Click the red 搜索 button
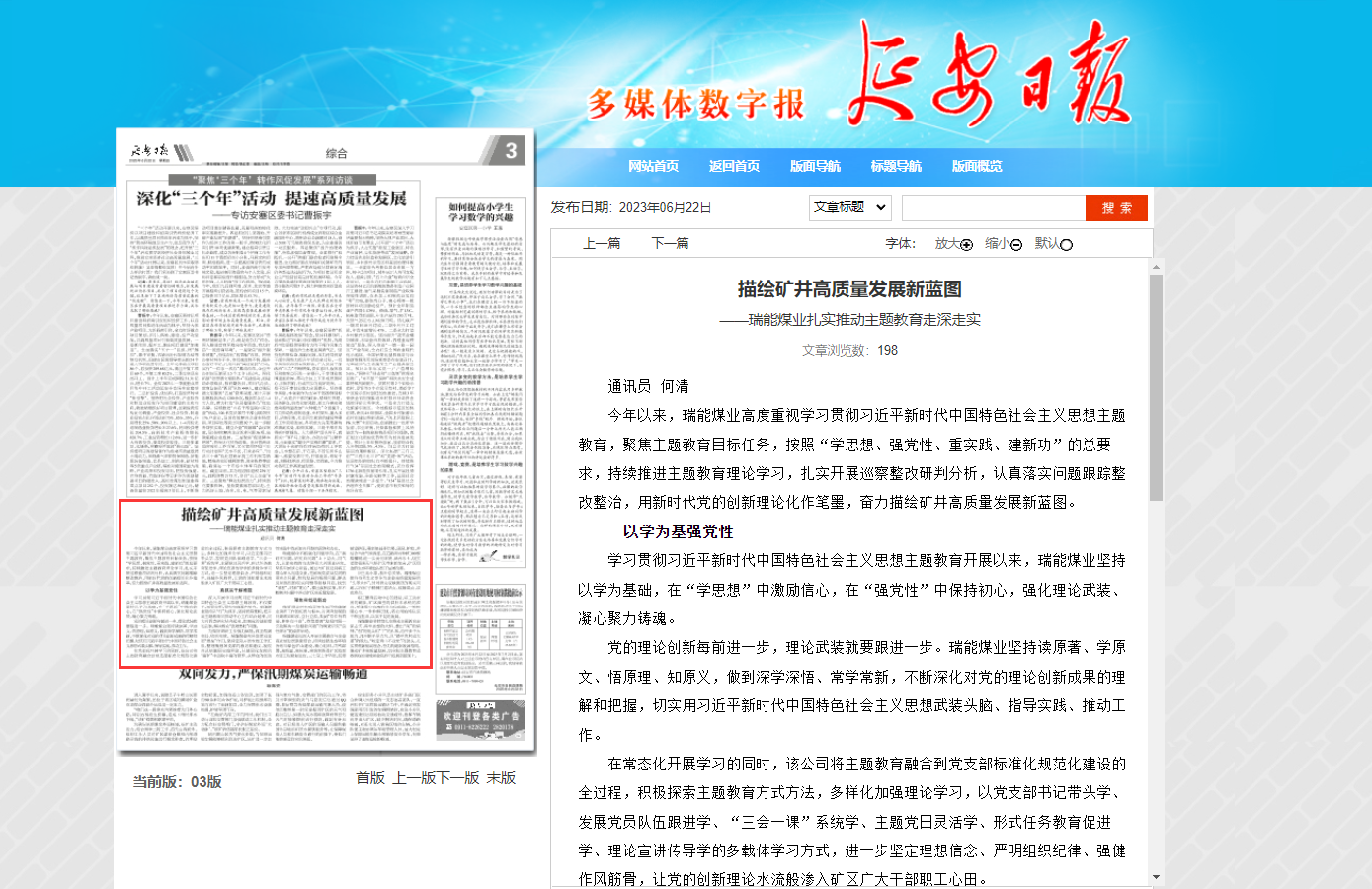 pos(1116,207)
